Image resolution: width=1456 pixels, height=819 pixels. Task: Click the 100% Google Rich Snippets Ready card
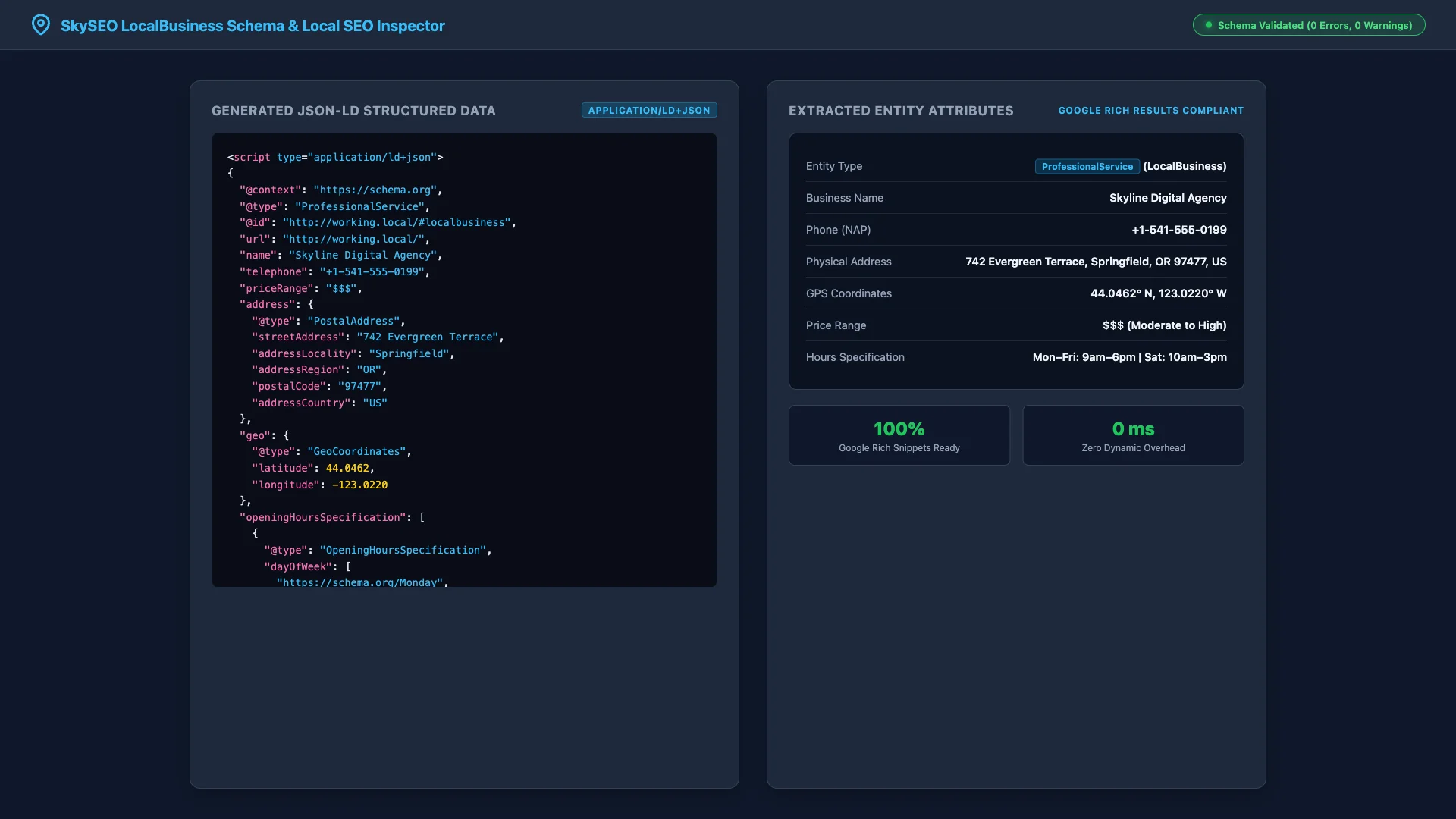899,435
